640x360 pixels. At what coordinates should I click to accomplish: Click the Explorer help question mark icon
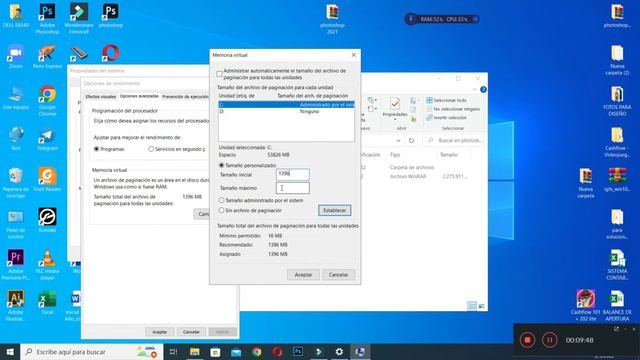pyautogui.click(x=483, y=89)
